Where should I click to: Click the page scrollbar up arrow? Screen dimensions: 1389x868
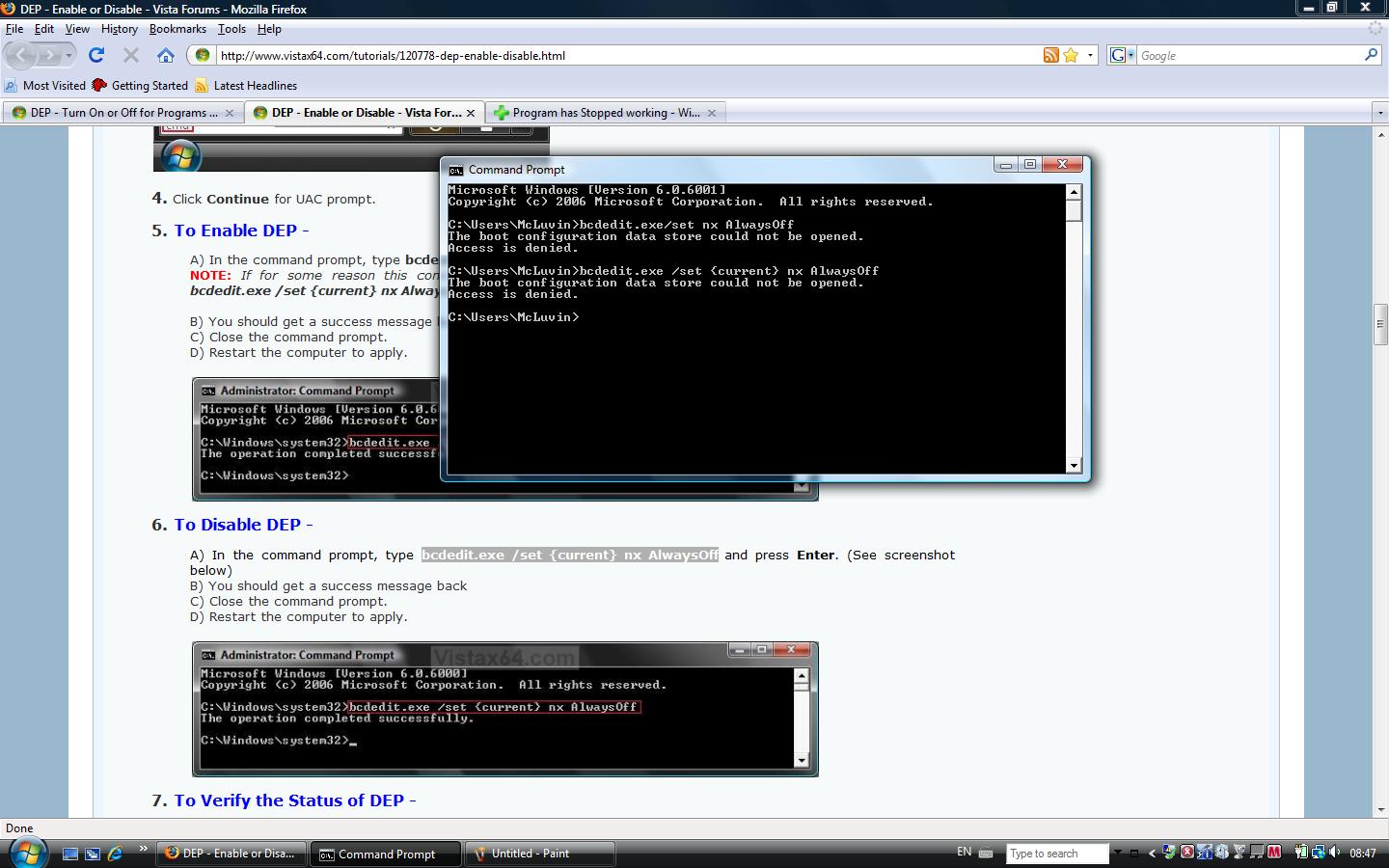(x=1380, y=135)
